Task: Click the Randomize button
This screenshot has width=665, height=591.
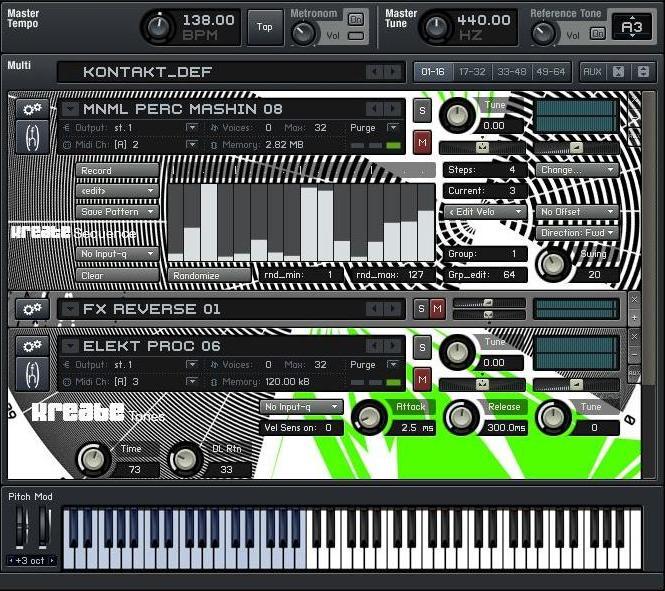Action: (210, 276)
